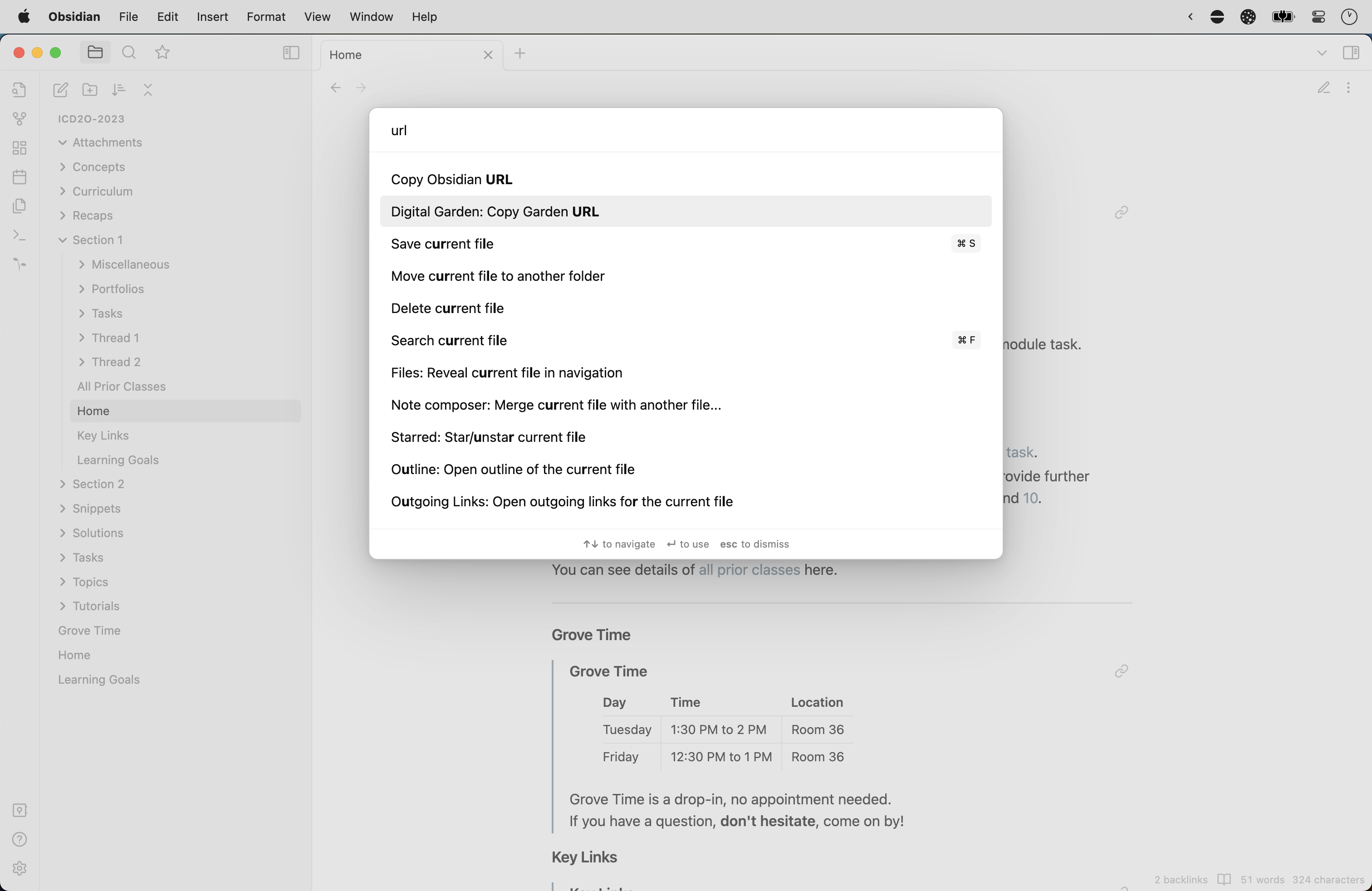
Task: Open vault switcher icon at bottom left
Action: click(x=20, y=810)
